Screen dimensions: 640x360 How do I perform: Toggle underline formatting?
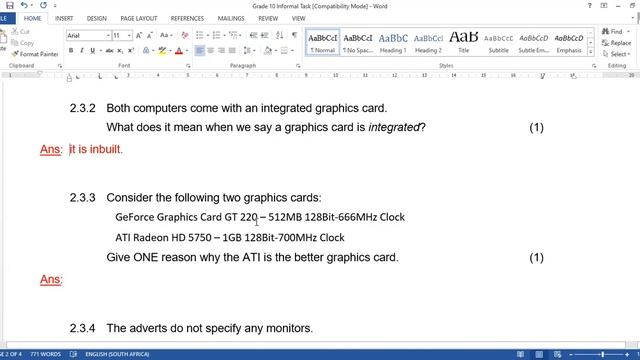click(x=93, y=51)
